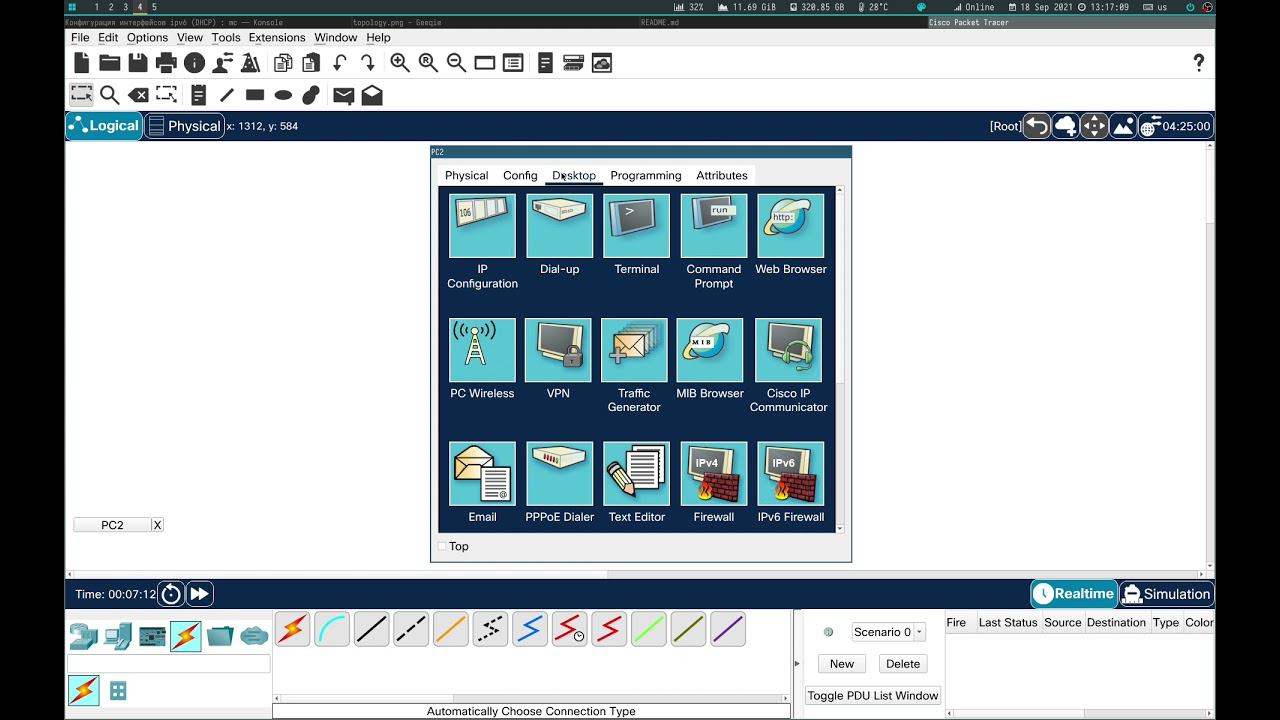1280x720 pixels.
Task: Click the Delete scenario button
Action: click(x=903, y=664)
